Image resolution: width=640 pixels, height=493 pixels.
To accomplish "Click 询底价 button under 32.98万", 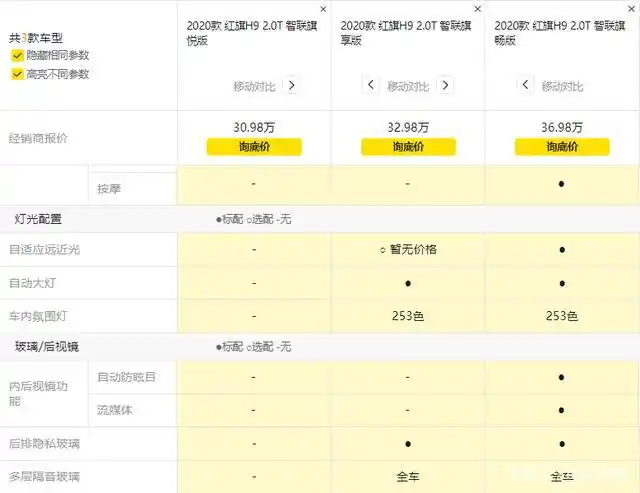I will pos(408,147).
